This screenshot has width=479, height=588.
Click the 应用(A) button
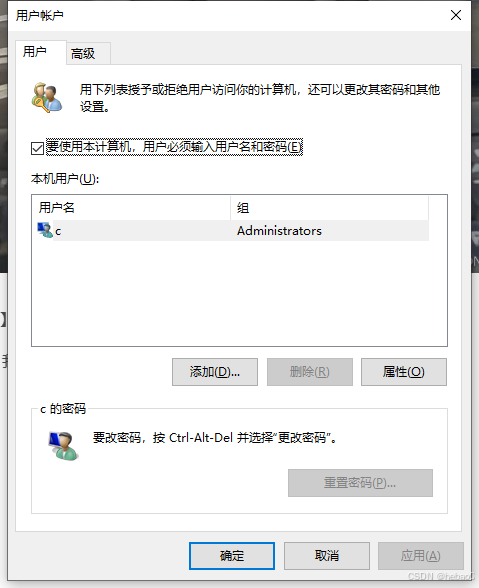421,556
